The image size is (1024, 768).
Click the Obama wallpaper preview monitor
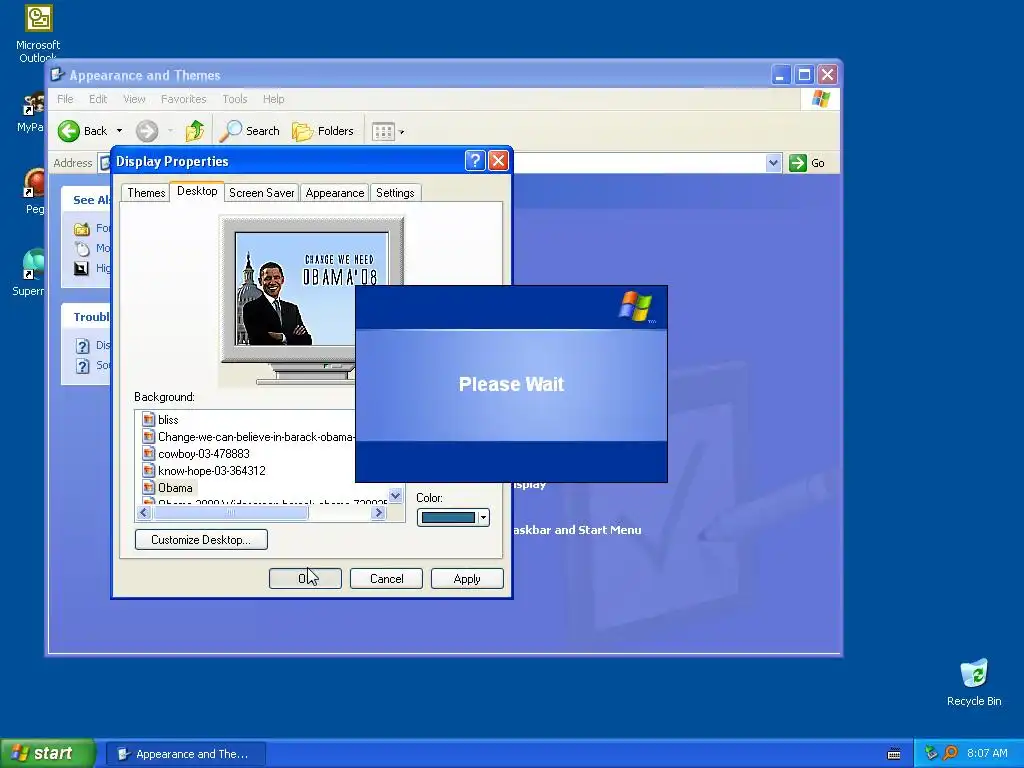[x=295, y=289]
